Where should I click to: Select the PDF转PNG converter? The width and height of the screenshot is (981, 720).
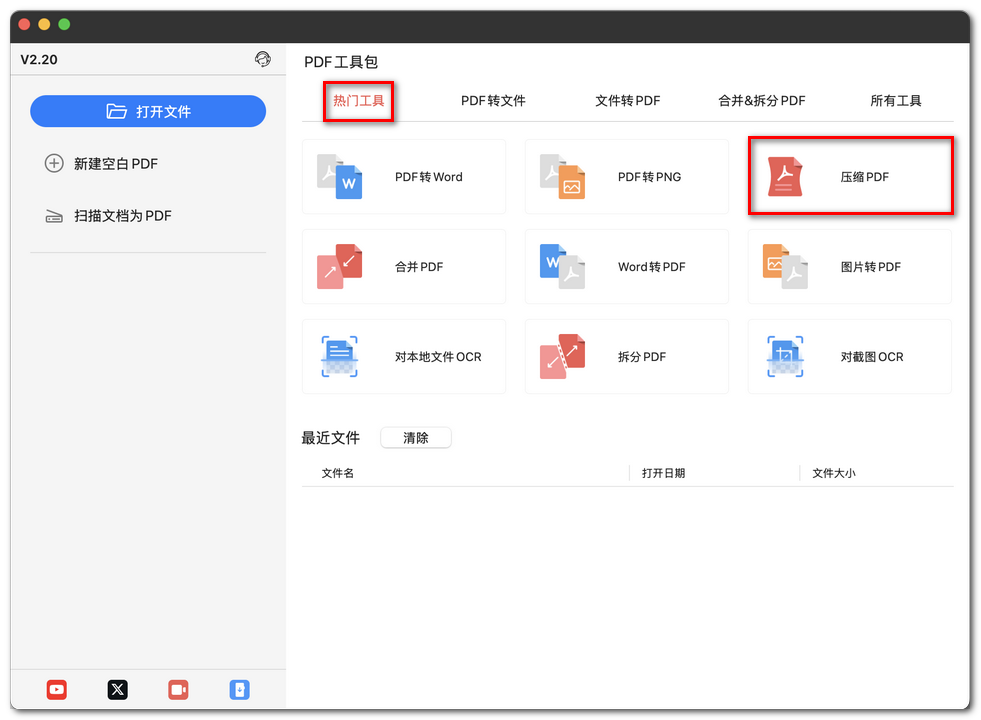pos(626,176)
